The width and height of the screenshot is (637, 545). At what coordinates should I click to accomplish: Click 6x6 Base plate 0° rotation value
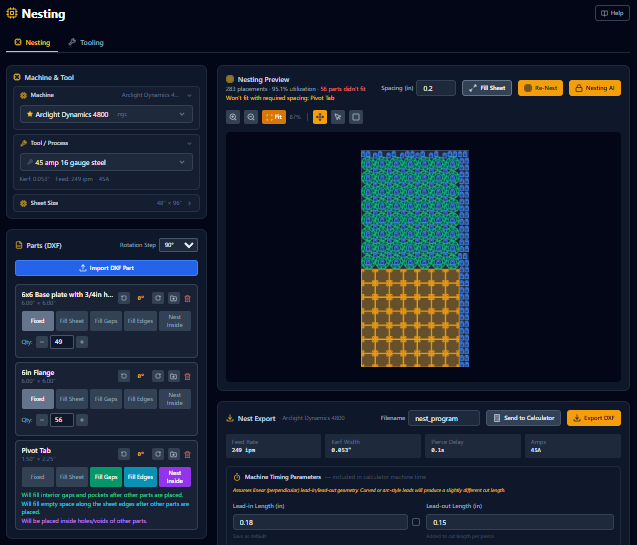click(x=141, y=298)
